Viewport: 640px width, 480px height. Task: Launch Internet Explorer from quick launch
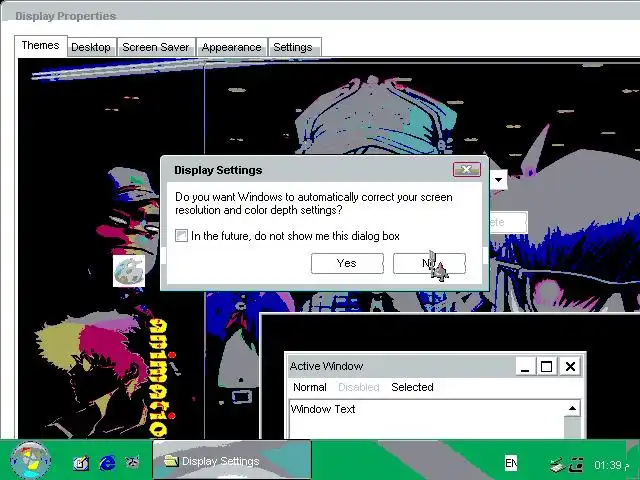click(107, 463)
